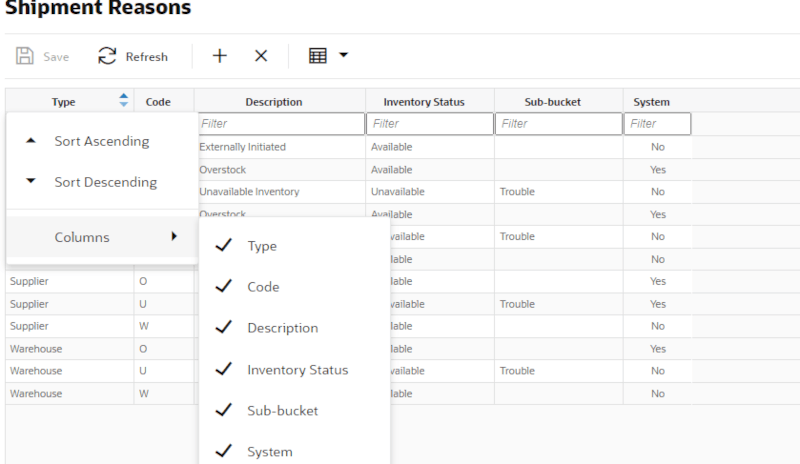
Task: Click the Code column header
Action: [x=158, y=102]
